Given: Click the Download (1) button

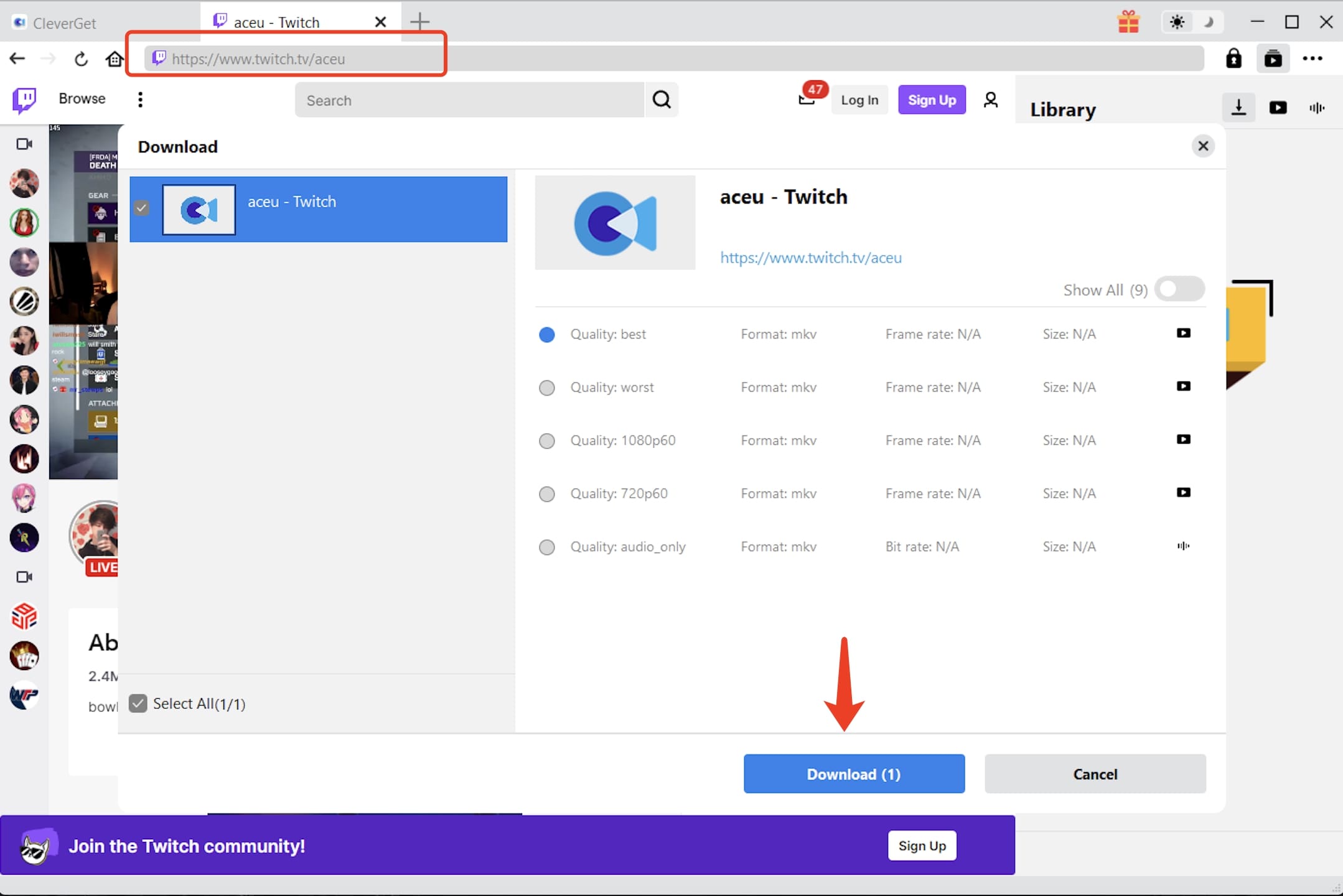Looking at the screenshot, I should pyautogui.click(x=853, y=773).
